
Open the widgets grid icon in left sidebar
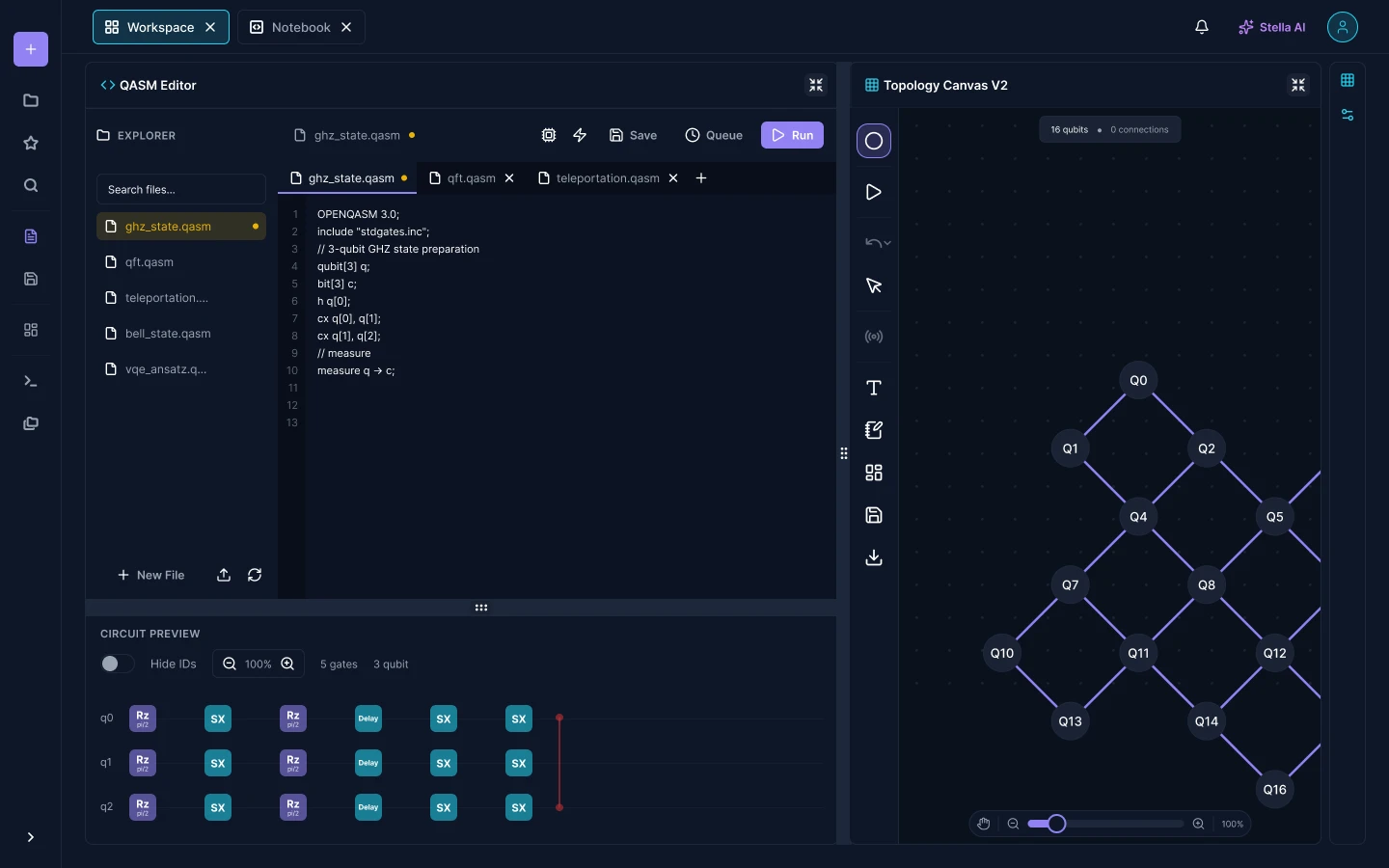tap(31, 330)
